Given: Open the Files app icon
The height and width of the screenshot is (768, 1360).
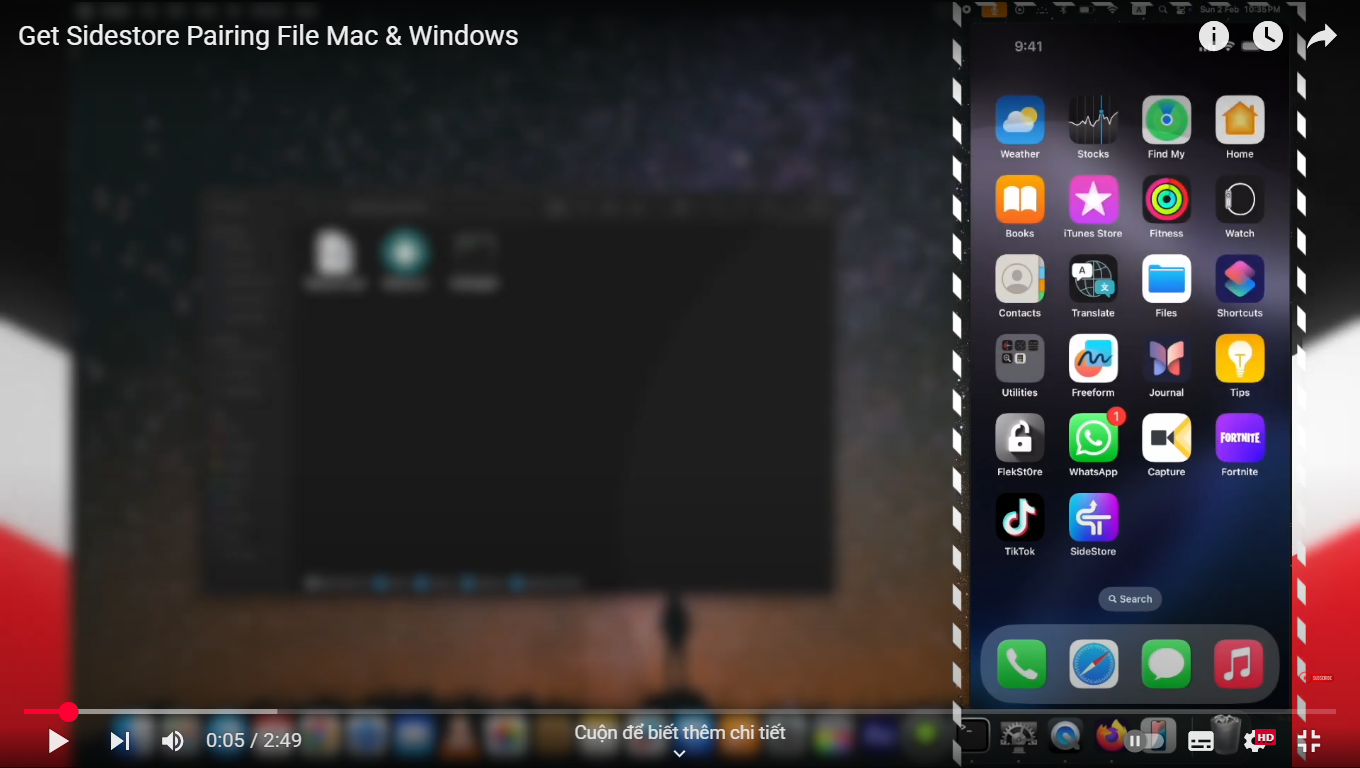Looking at the screenshot, I should click(x=1166, y=279).
